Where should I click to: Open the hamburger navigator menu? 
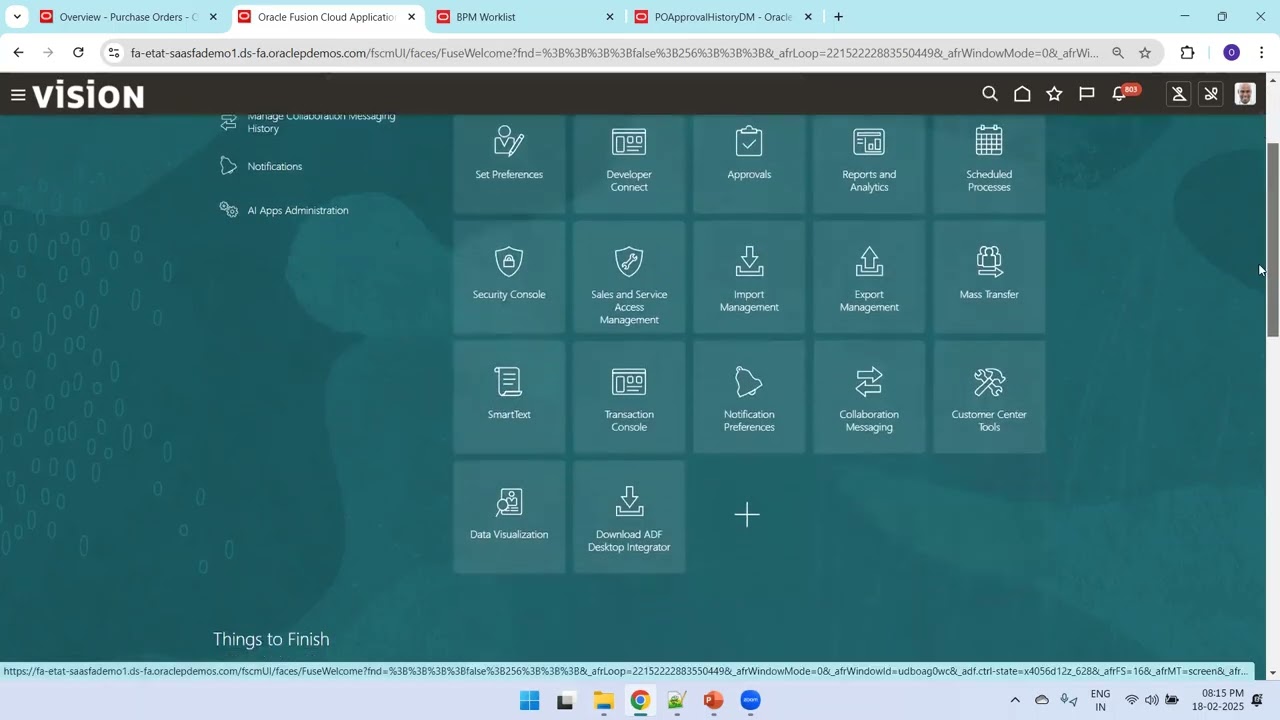(18, 95)
